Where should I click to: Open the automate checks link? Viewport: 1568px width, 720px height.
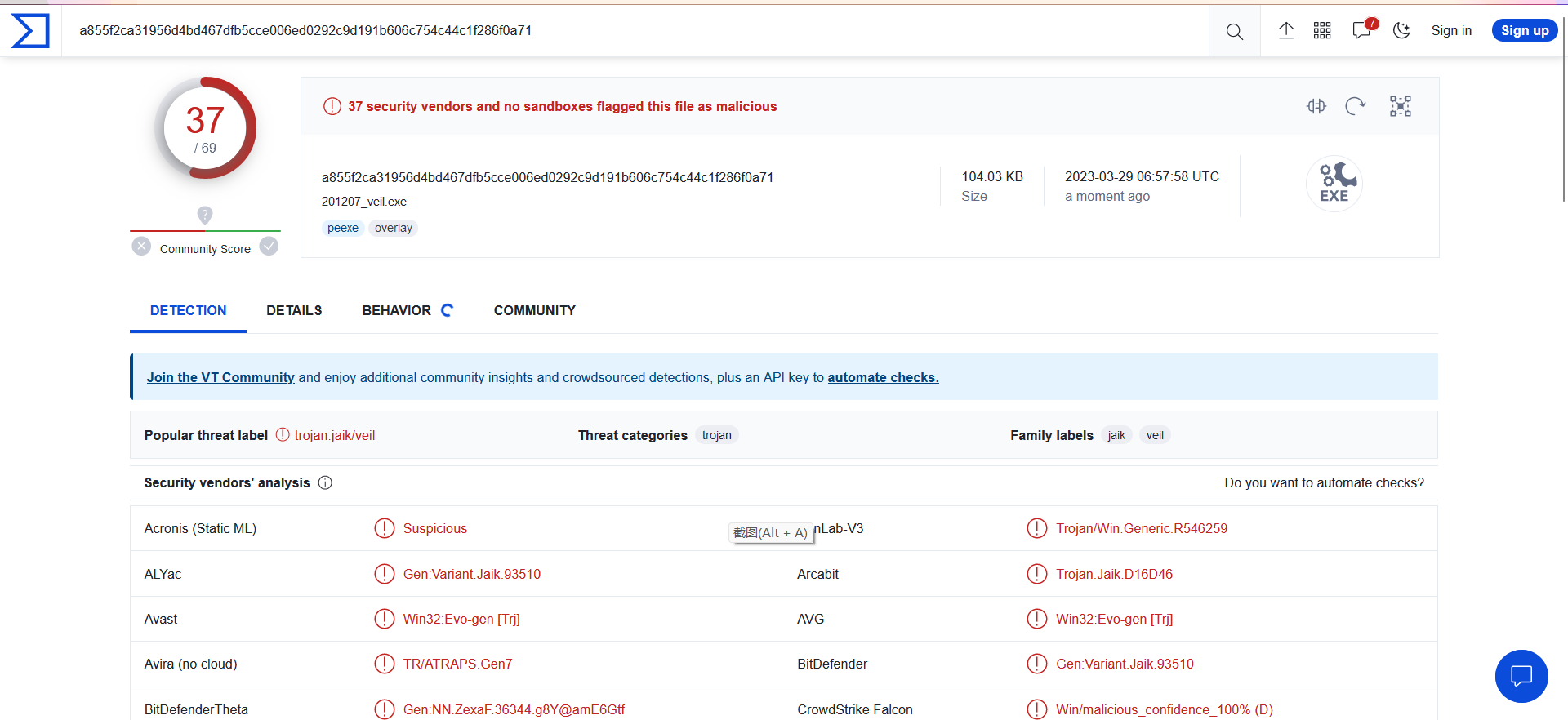[883, 377]
